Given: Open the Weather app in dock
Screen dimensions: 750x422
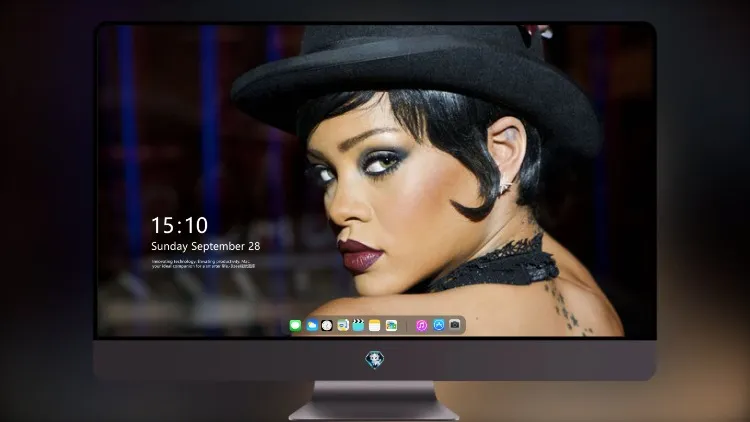Looking at the screenshot, I should point(312,325).
